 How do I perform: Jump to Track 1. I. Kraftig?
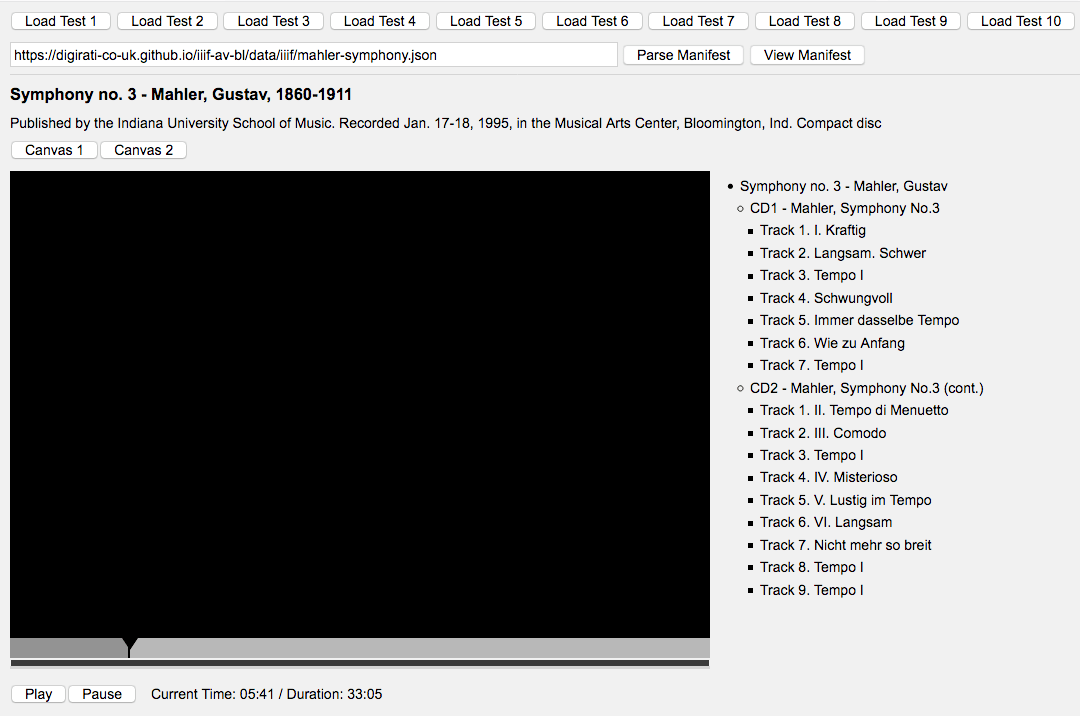click(812, 230)
